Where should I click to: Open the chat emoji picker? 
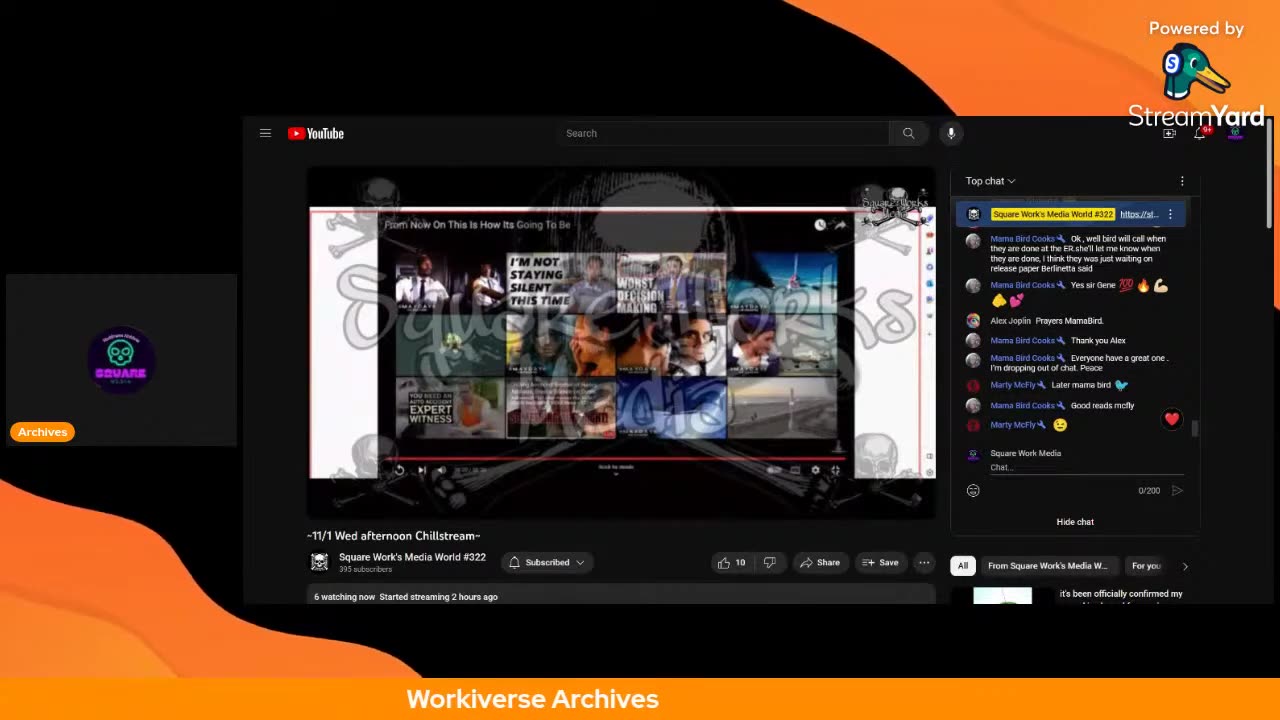coord(973,490)
